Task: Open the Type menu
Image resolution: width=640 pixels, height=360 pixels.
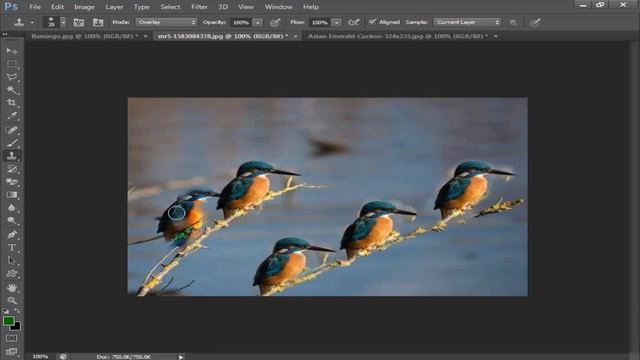Action: (x=142, y=7)
